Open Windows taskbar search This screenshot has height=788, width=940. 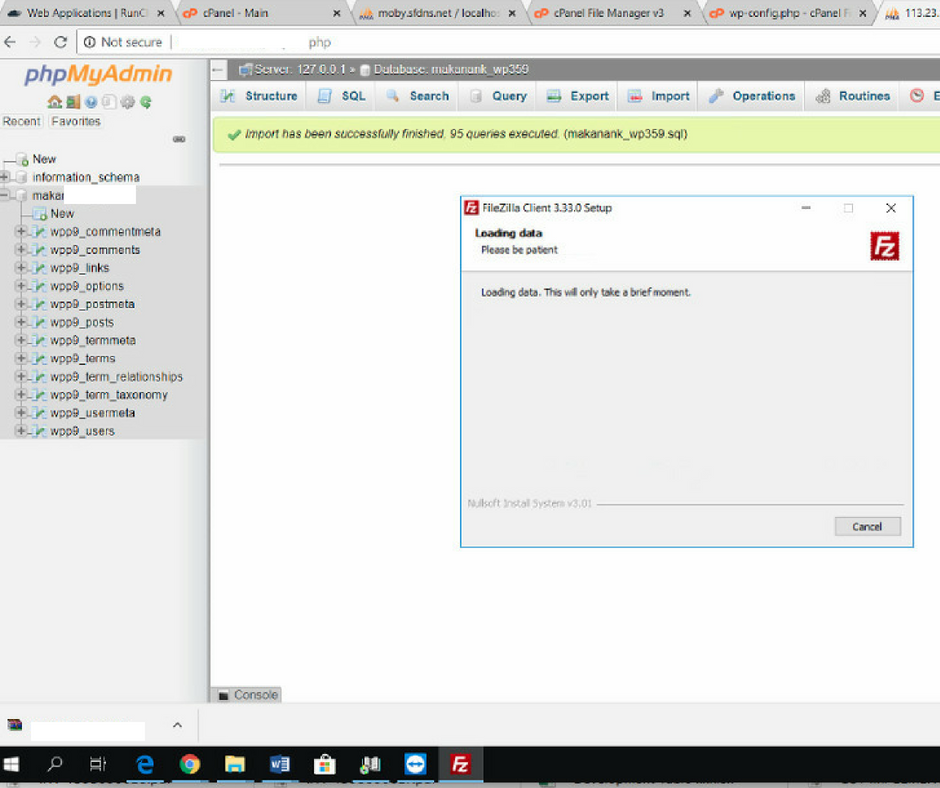click(x=55, y=764)
